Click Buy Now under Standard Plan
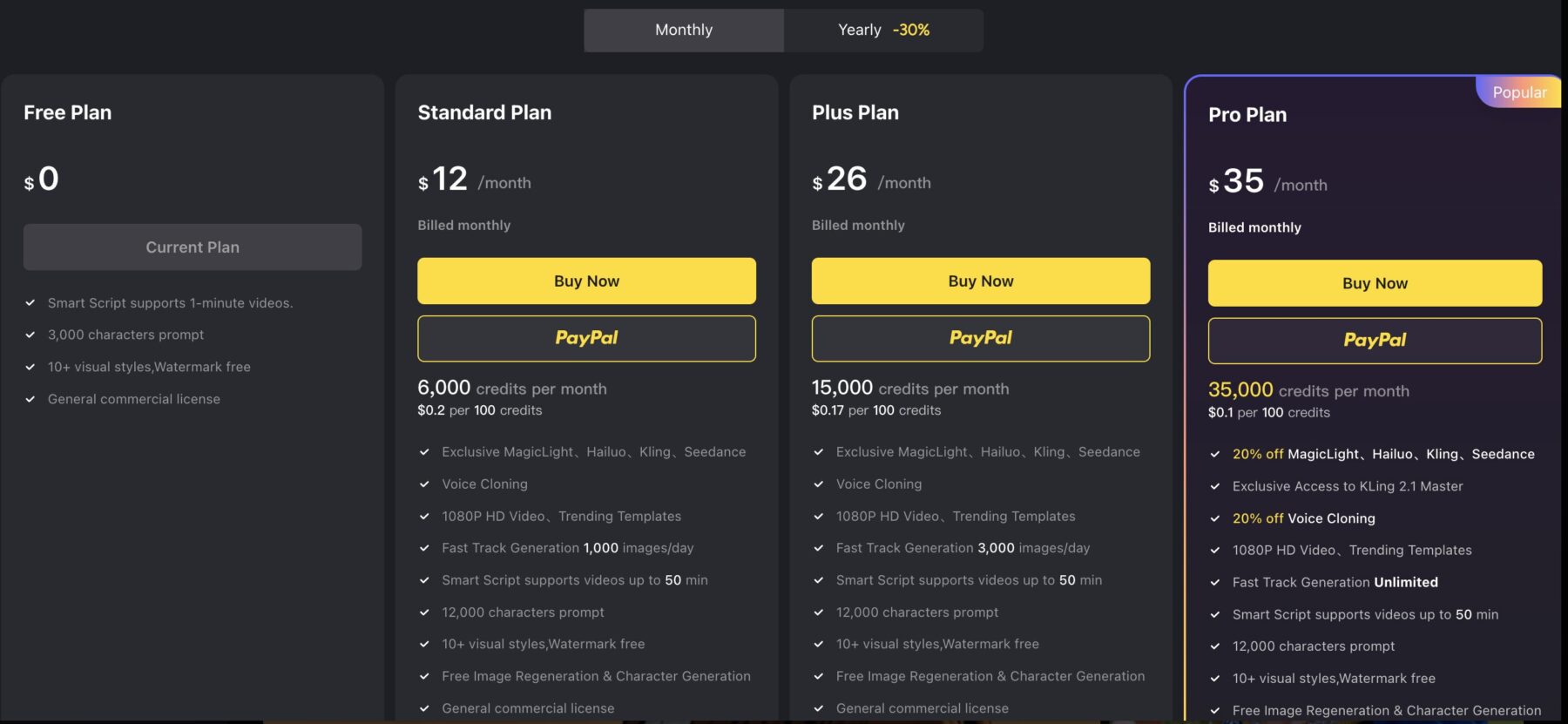Viewport: 1568px width, 724px height. 586,281
